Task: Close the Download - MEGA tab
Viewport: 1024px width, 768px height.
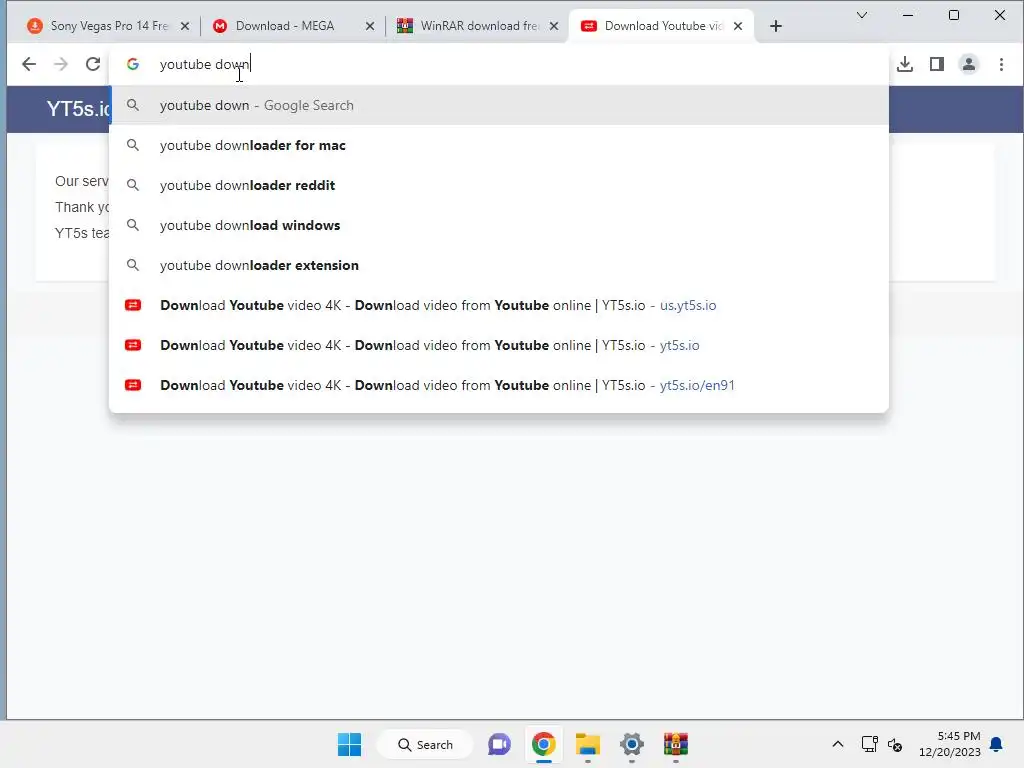Action: (x=370, y=26)
